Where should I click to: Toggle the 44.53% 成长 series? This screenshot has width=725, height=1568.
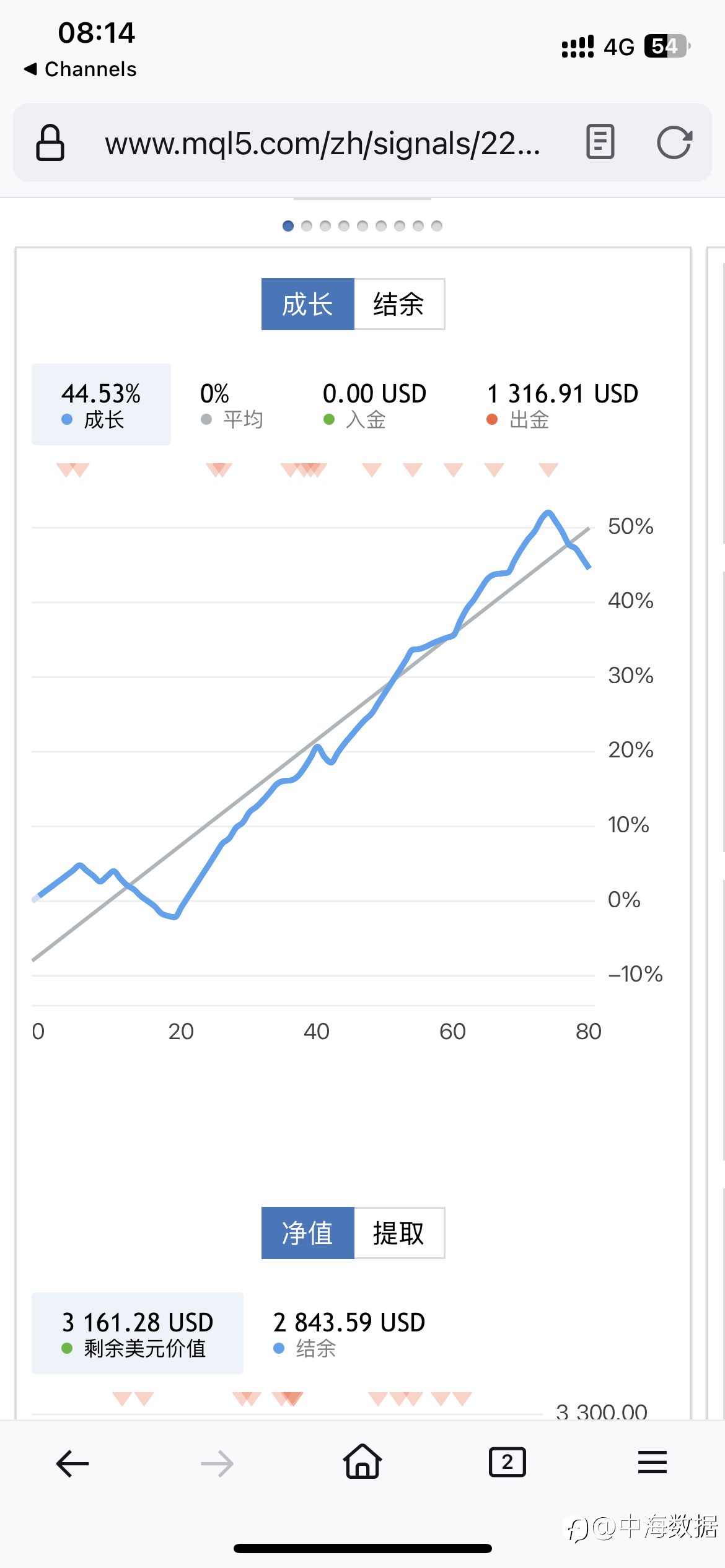(101, 404)
